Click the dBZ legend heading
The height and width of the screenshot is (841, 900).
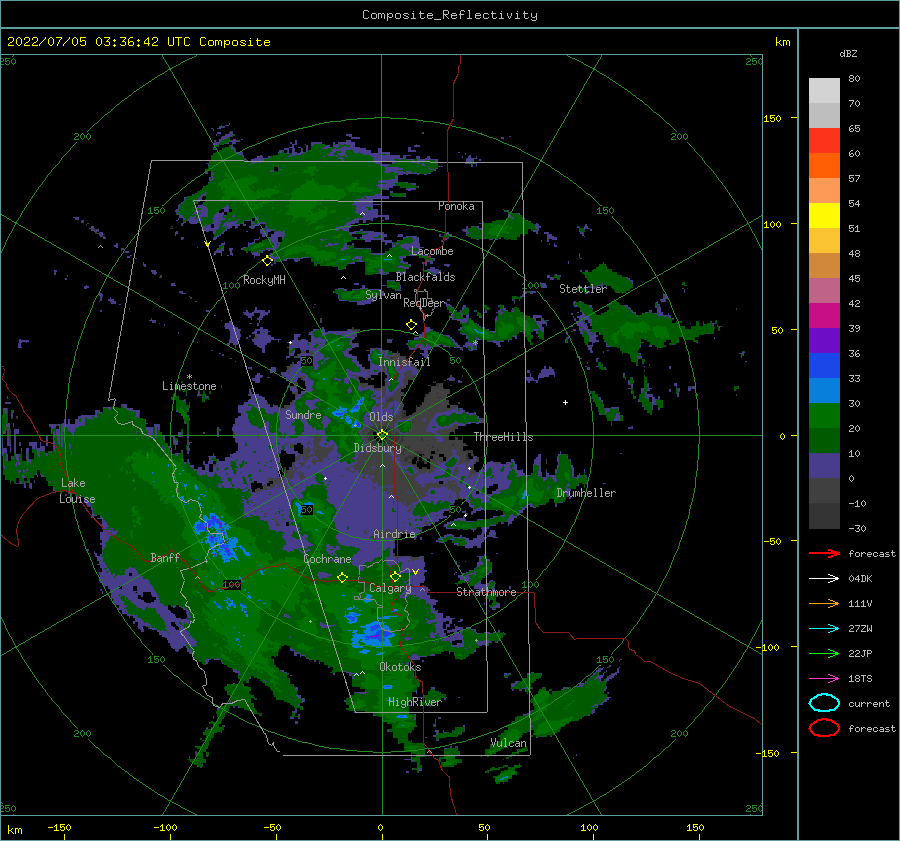coord(848,53)
